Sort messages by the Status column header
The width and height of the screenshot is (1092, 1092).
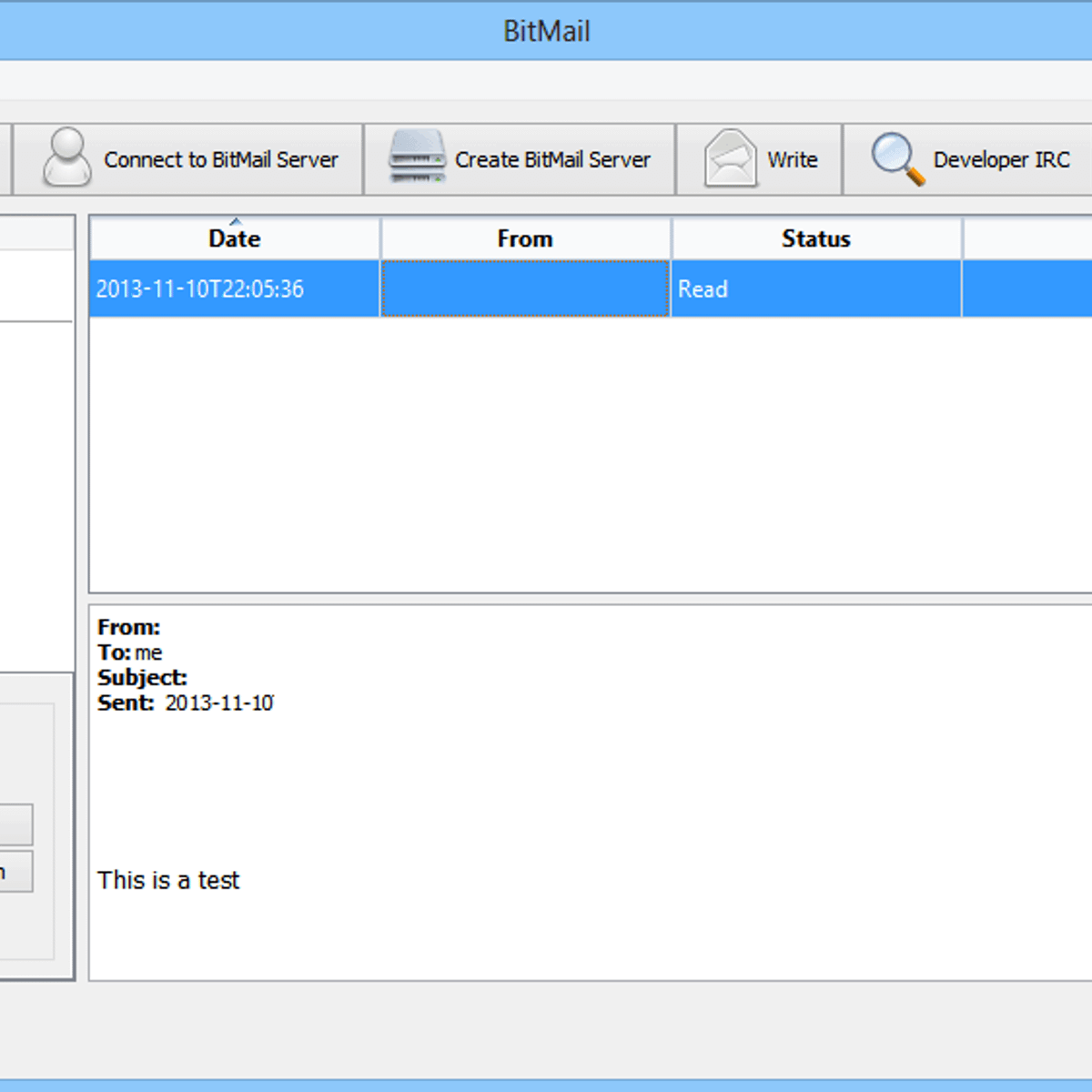click(x=816, y=238)
